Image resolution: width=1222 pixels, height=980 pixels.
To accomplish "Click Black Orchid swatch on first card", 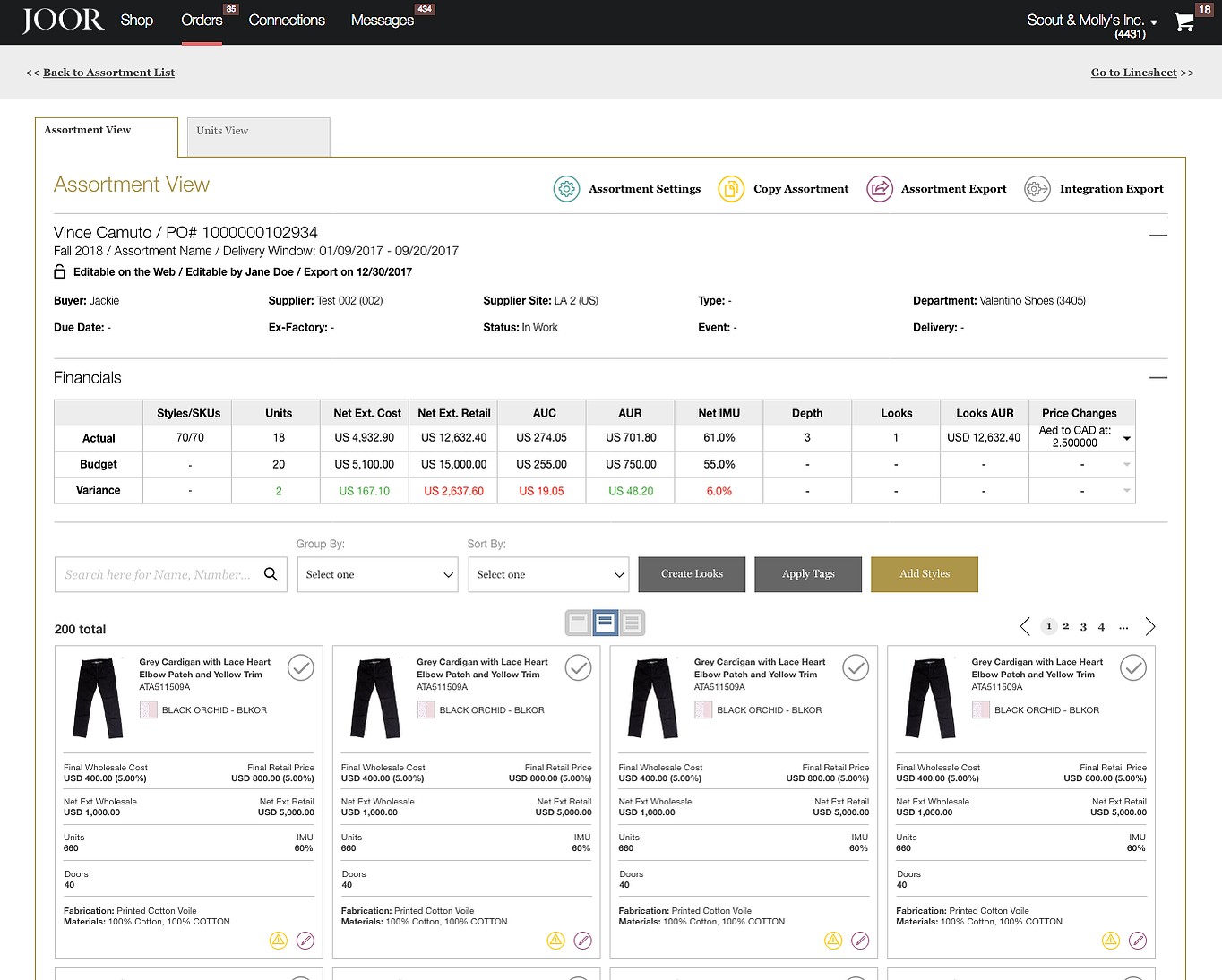I will pos(149,710).
